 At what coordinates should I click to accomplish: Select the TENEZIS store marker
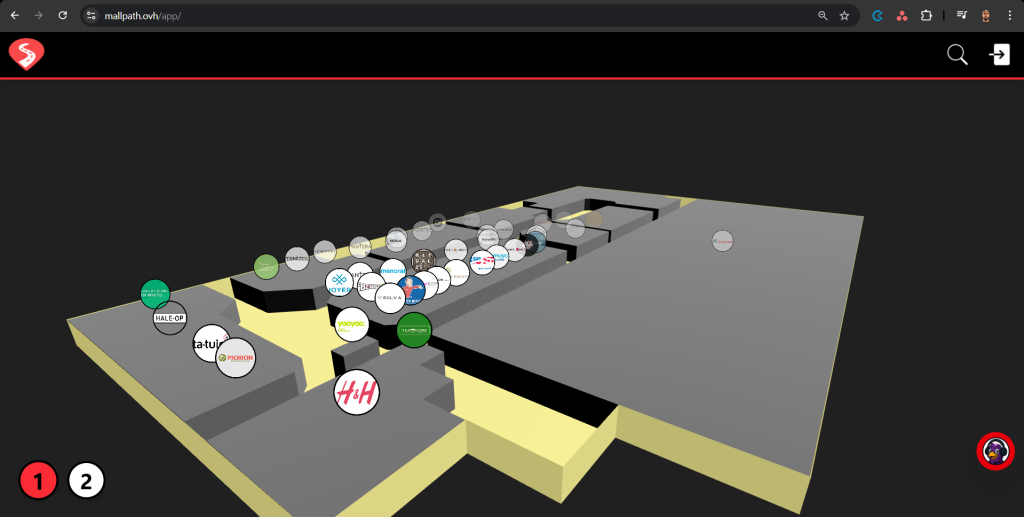[x=297, y=258]
